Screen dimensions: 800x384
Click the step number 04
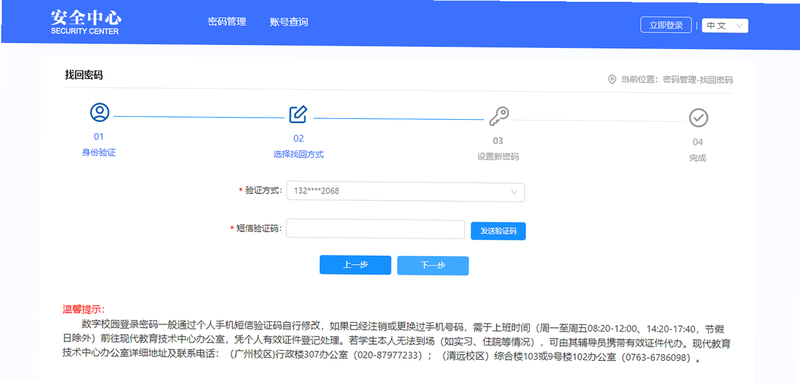(697, 142)
